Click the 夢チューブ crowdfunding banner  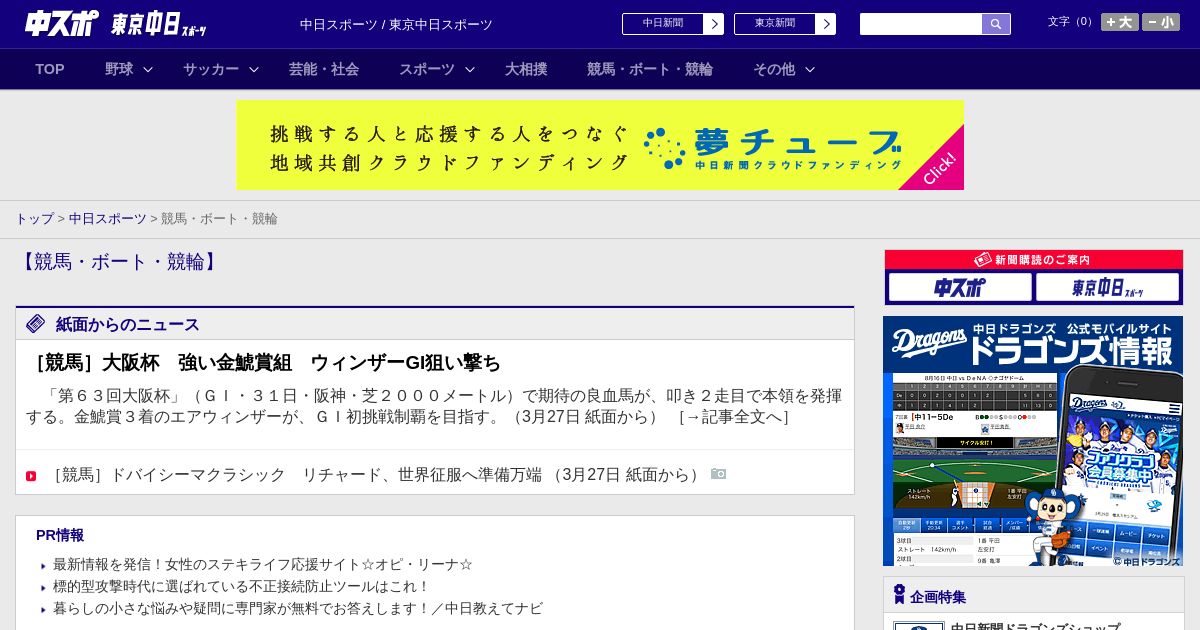[x=600, y=145]
